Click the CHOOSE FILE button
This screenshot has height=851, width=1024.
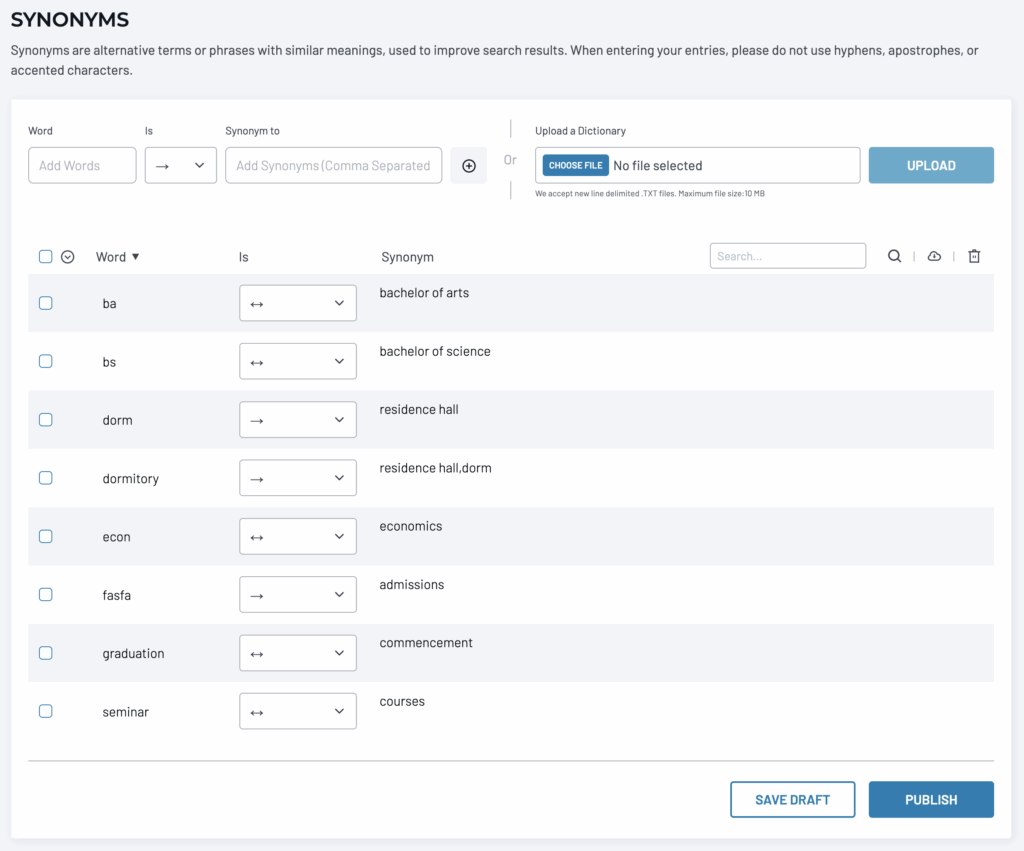pyautogui.click(x=575, y=165)
